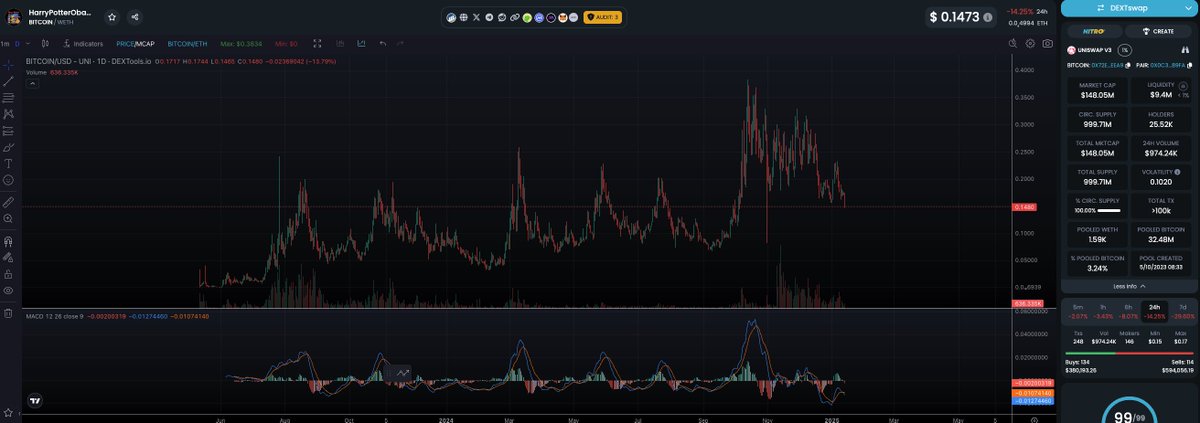Click the share icon beside the token name
This screenshot has width=1200, height=423.
click(135, 17)
